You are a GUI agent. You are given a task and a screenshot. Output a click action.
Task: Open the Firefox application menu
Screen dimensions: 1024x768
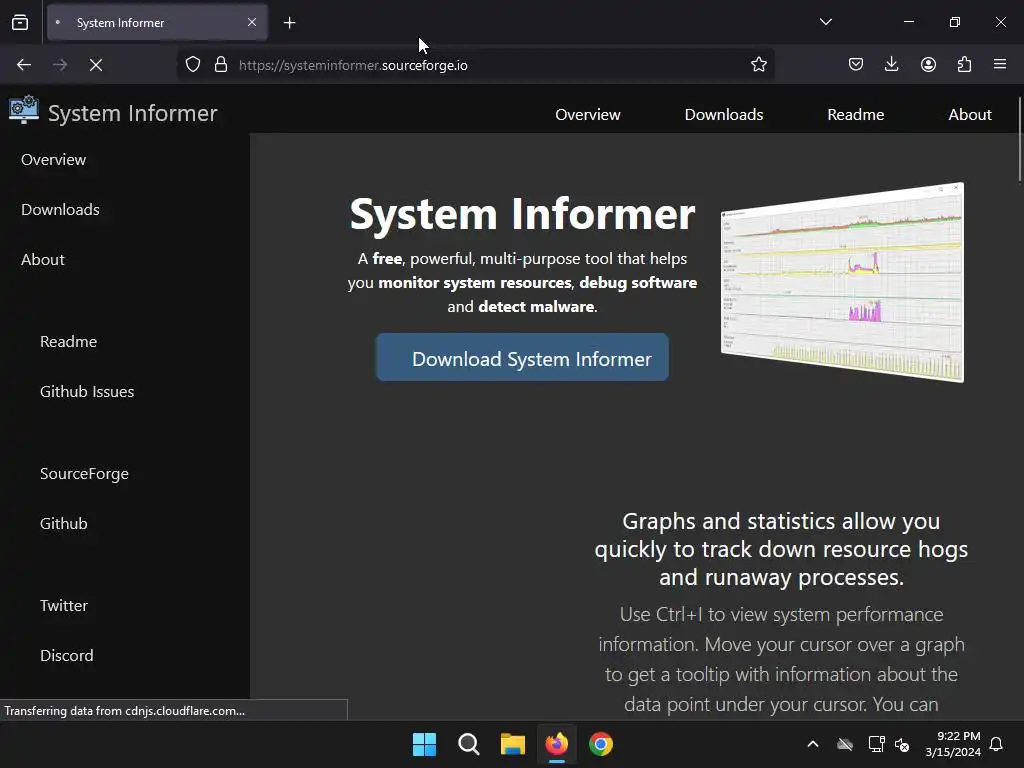click(x=1000, y=64)
